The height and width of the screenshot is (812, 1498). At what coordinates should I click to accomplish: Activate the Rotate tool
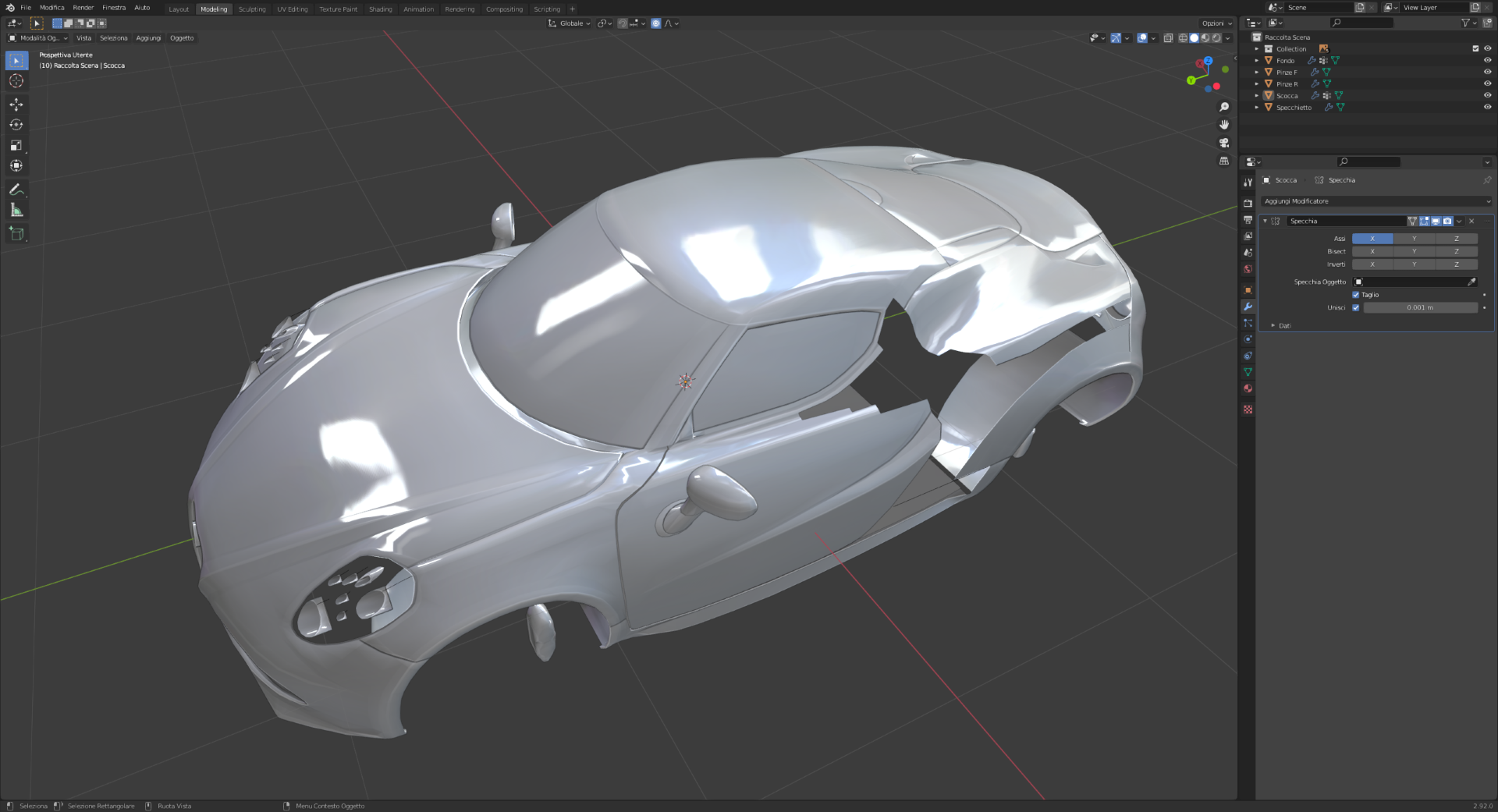16,125
